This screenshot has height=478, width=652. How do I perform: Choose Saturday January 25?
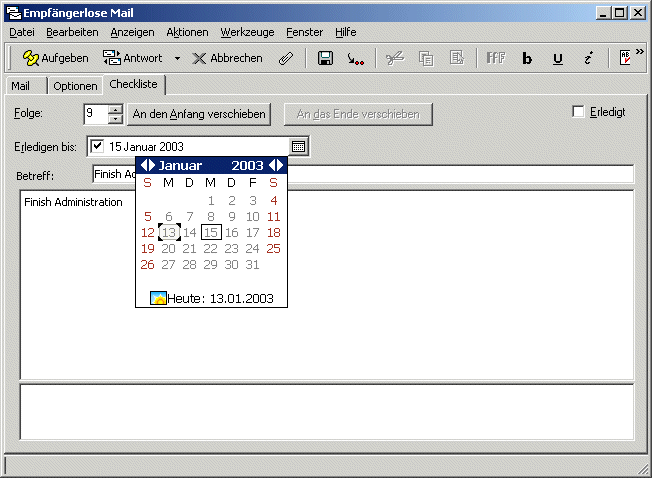[273, 249]
